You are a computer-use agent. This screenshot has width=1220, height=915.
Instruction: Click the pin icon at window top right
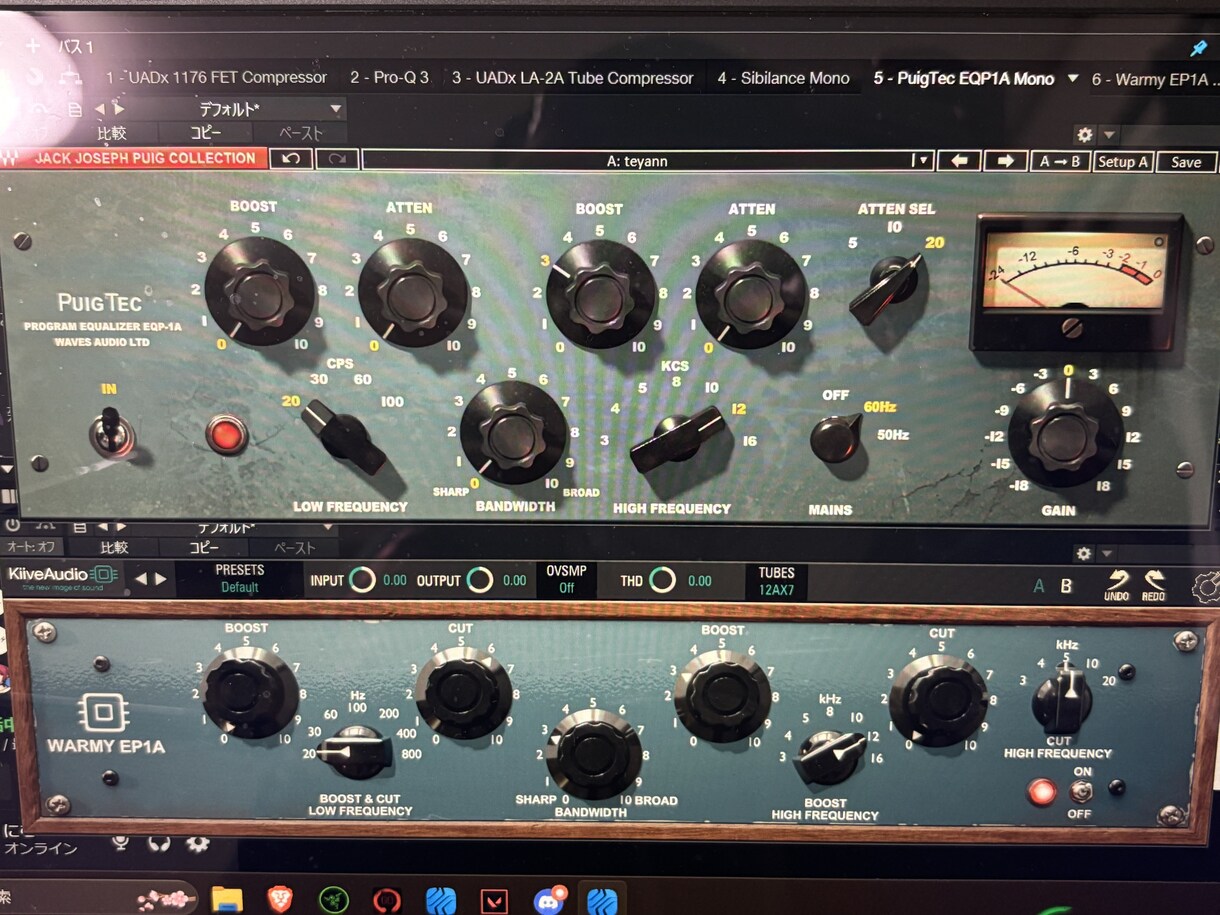1197,48
